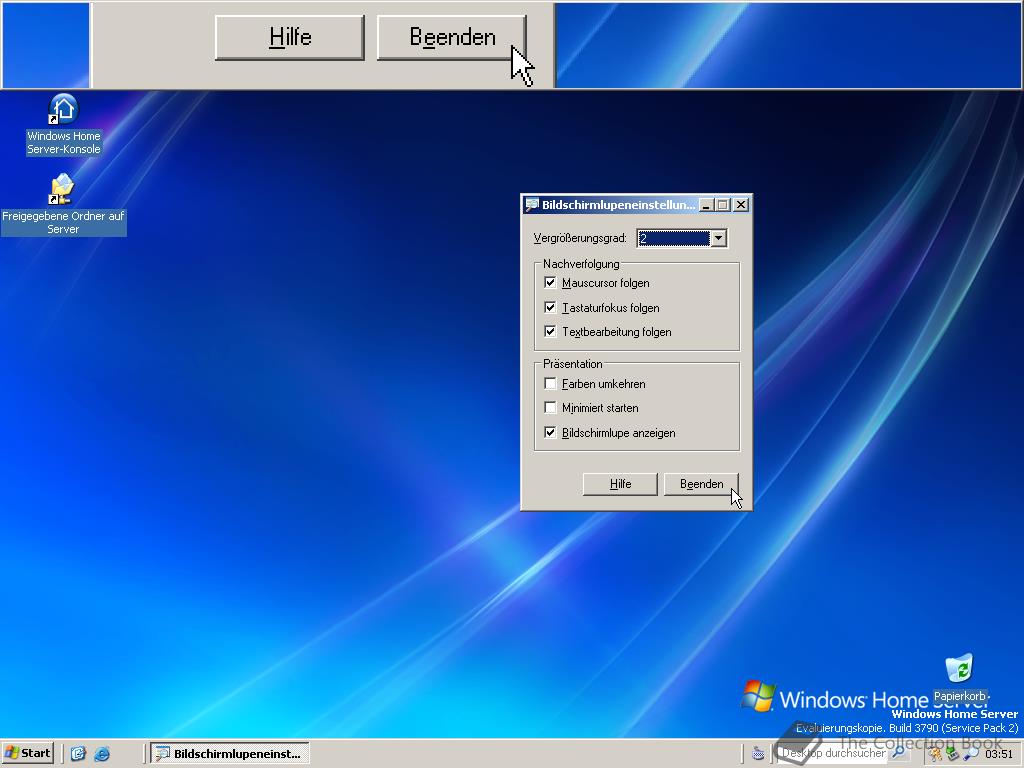Viewport: 1024px width, 768px height.
Task: Uncheck Tastaturfokus folgen checkbox
Action: pyautogui.click(x=550, y=308)
